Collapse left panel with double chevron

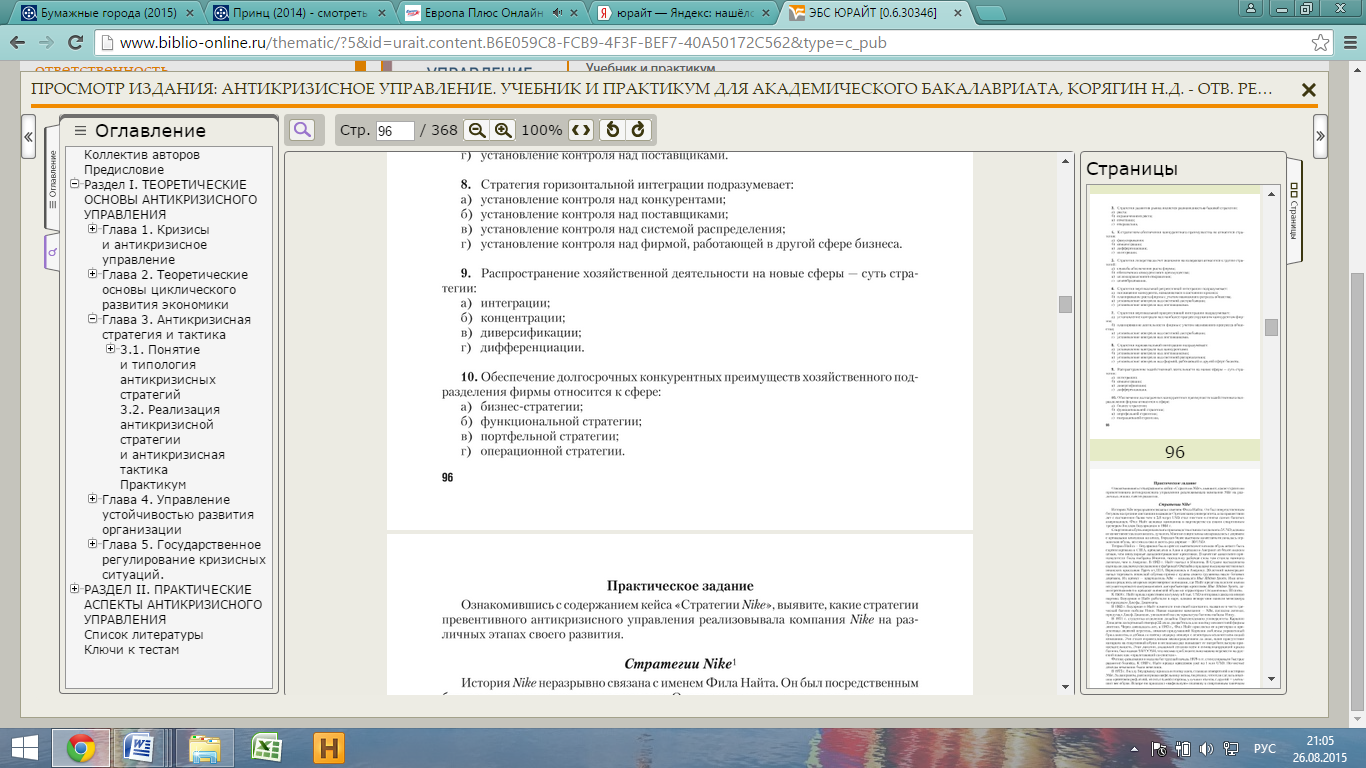point(29,136)
